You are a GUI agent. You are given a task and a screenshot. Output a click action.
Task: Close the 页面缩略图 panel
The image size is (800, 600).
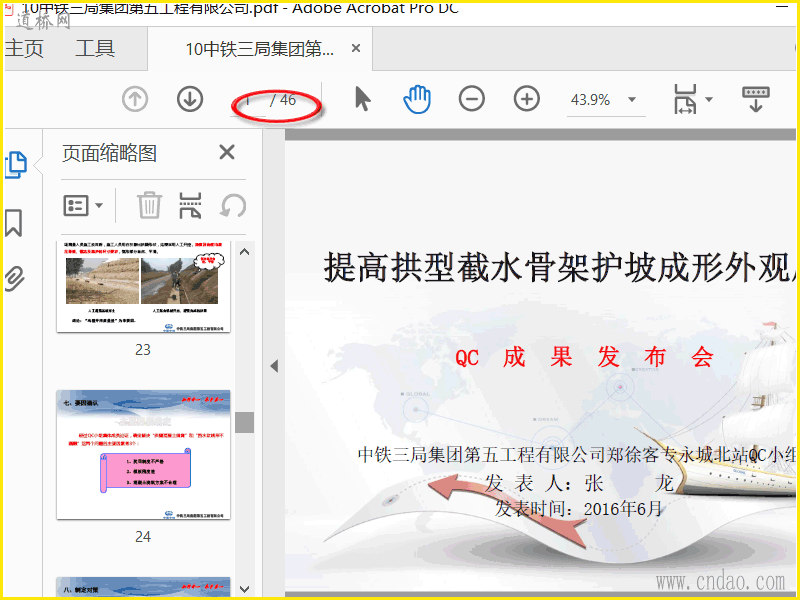coord(227,152)
